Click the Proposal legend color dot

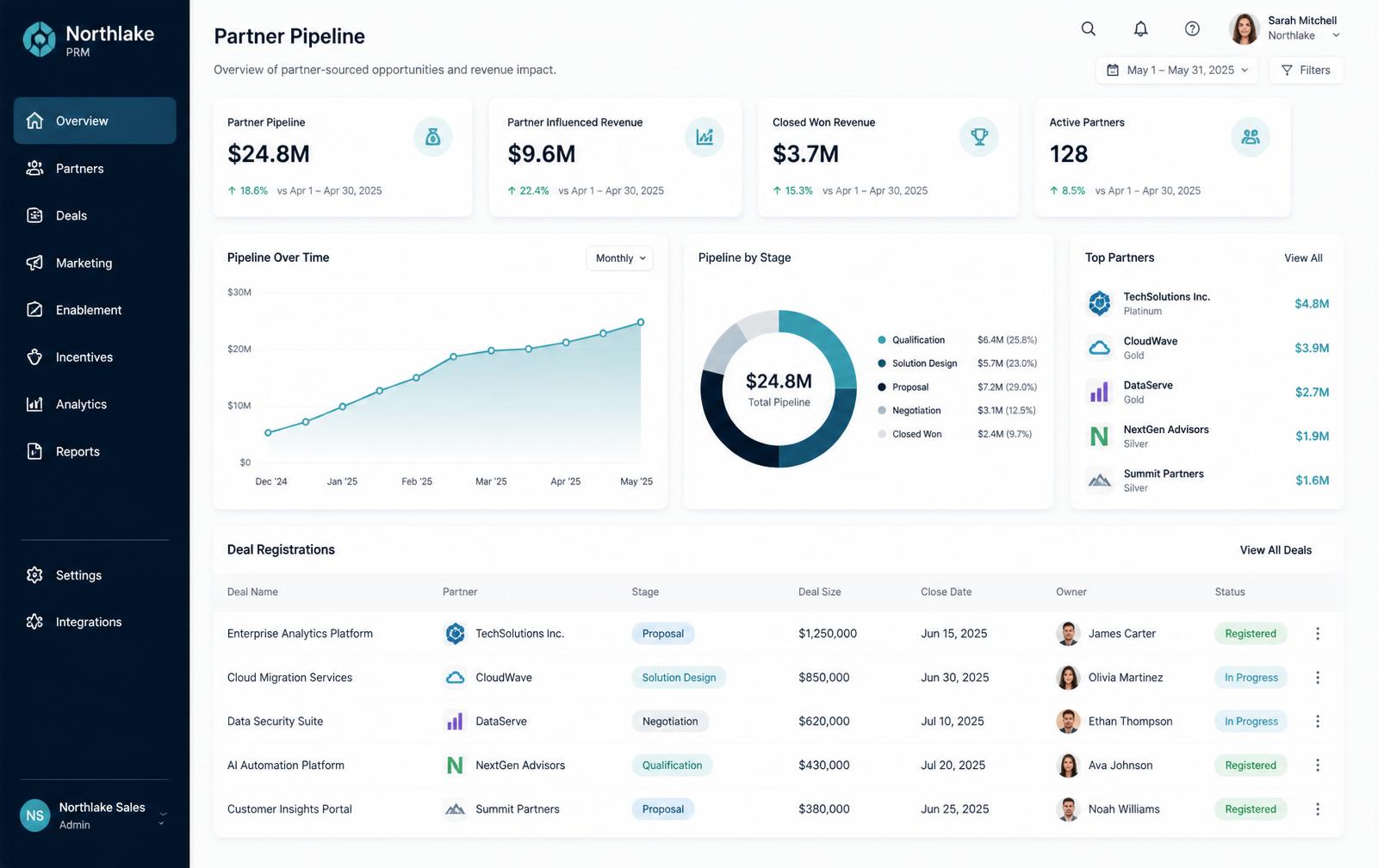tap(882, 387)
